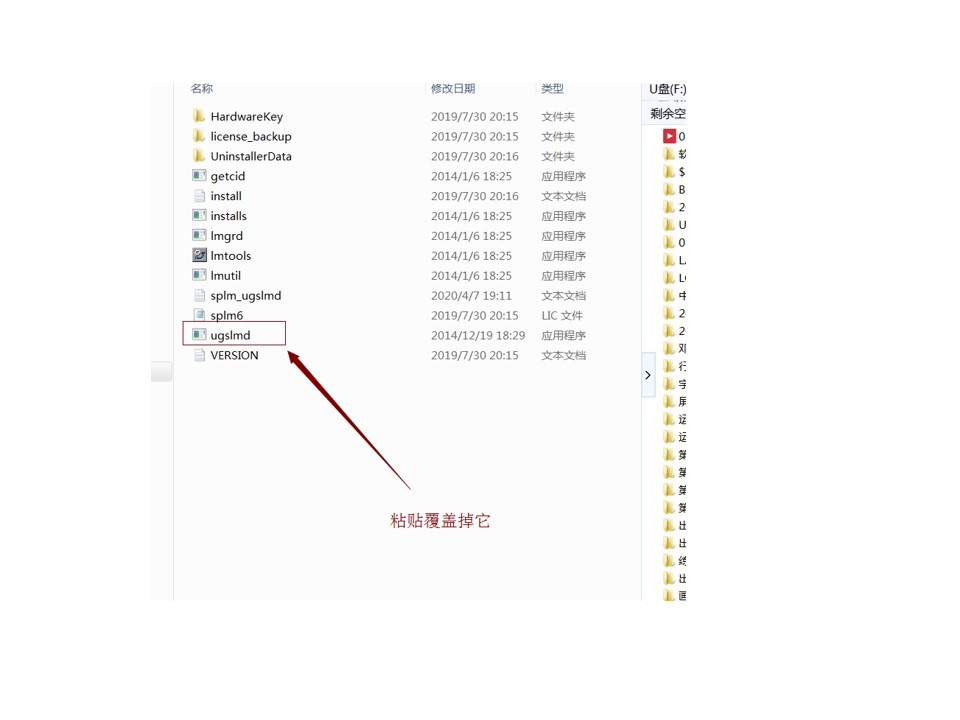Select the ugslmd application icon
Screen dimensions: 960x720
pyautogui.click(x=199, y=334)
